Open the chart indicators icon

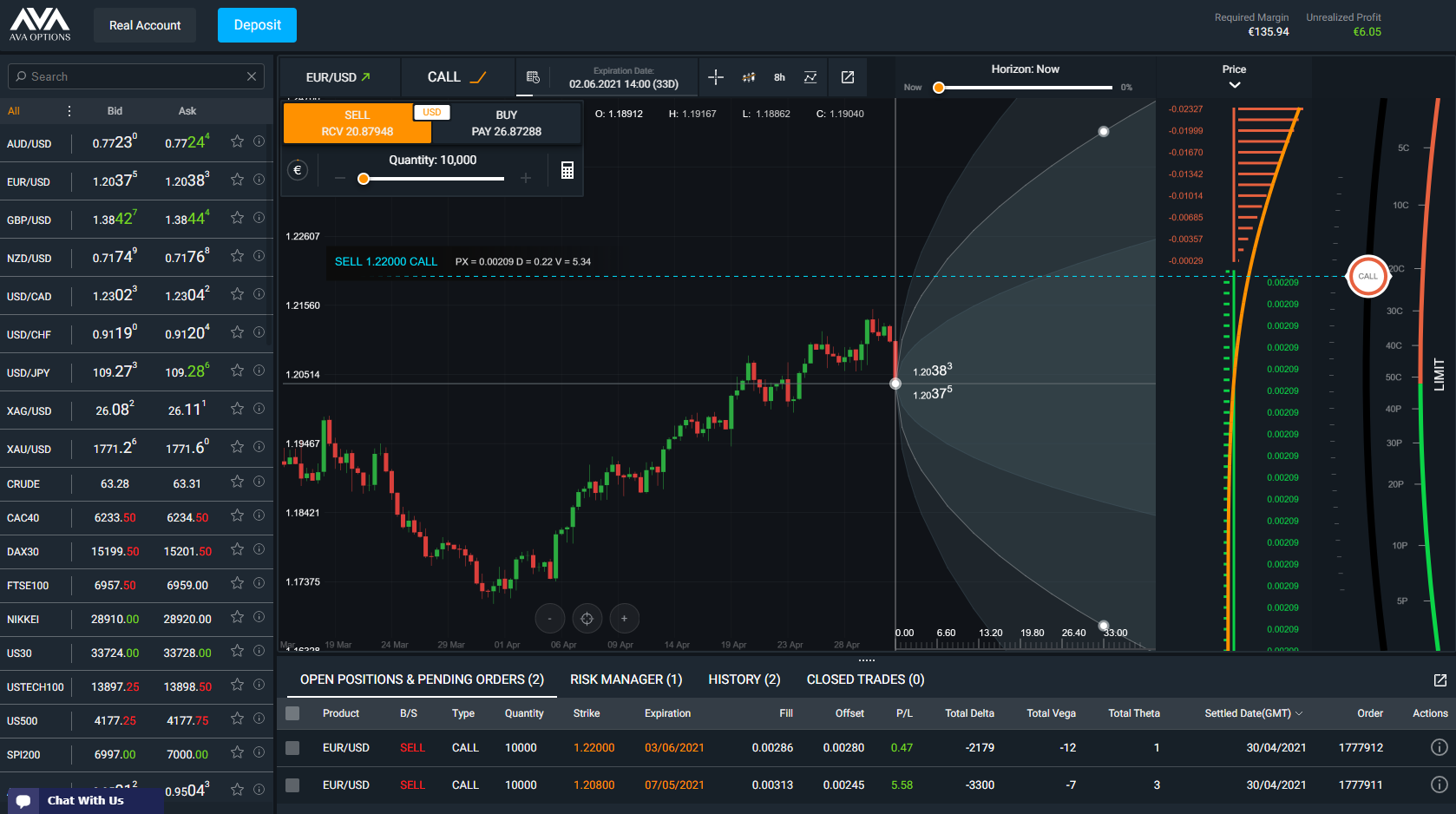point(810,77)
